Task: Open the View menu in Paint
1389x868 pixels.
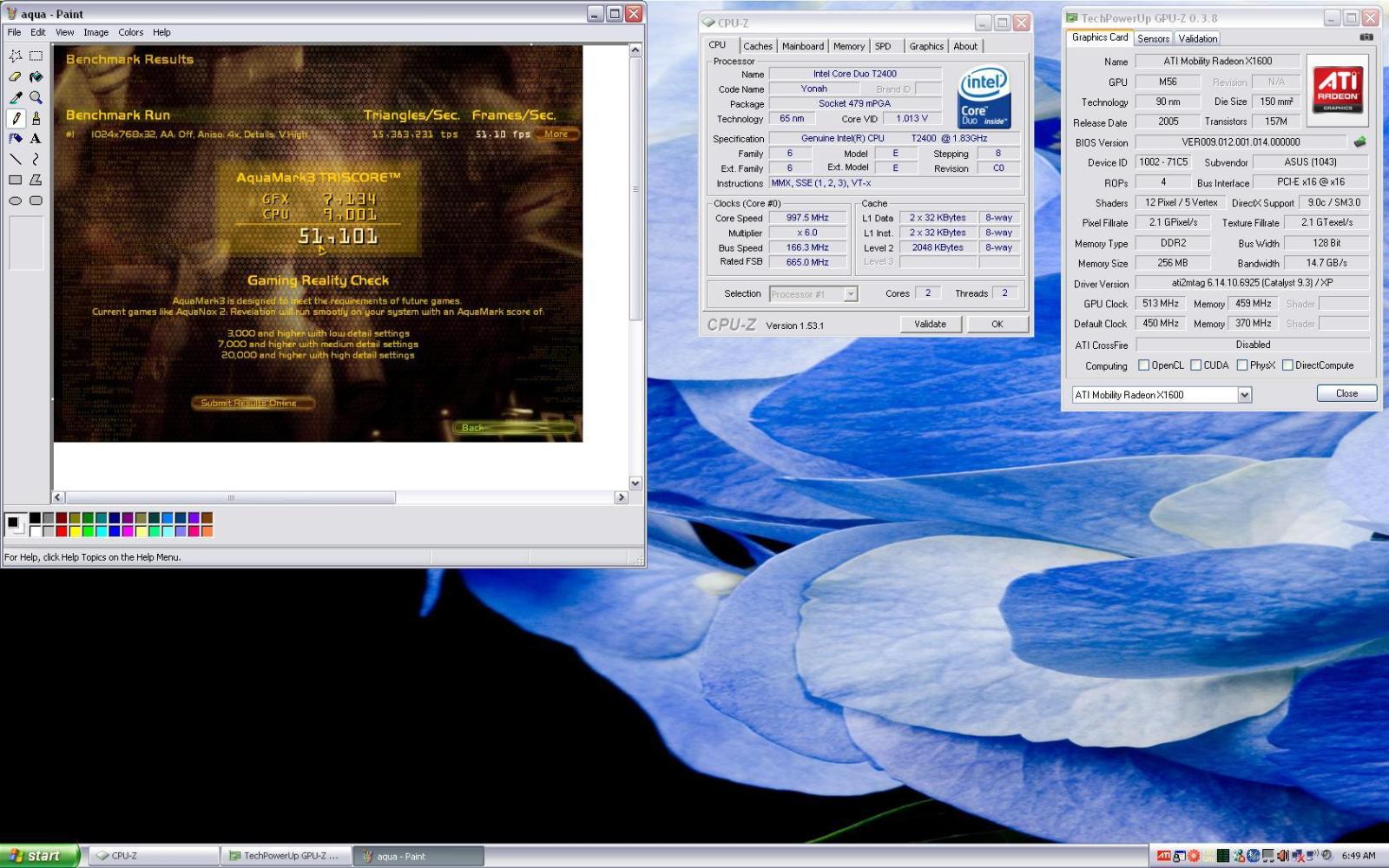Action: point(65,32)
